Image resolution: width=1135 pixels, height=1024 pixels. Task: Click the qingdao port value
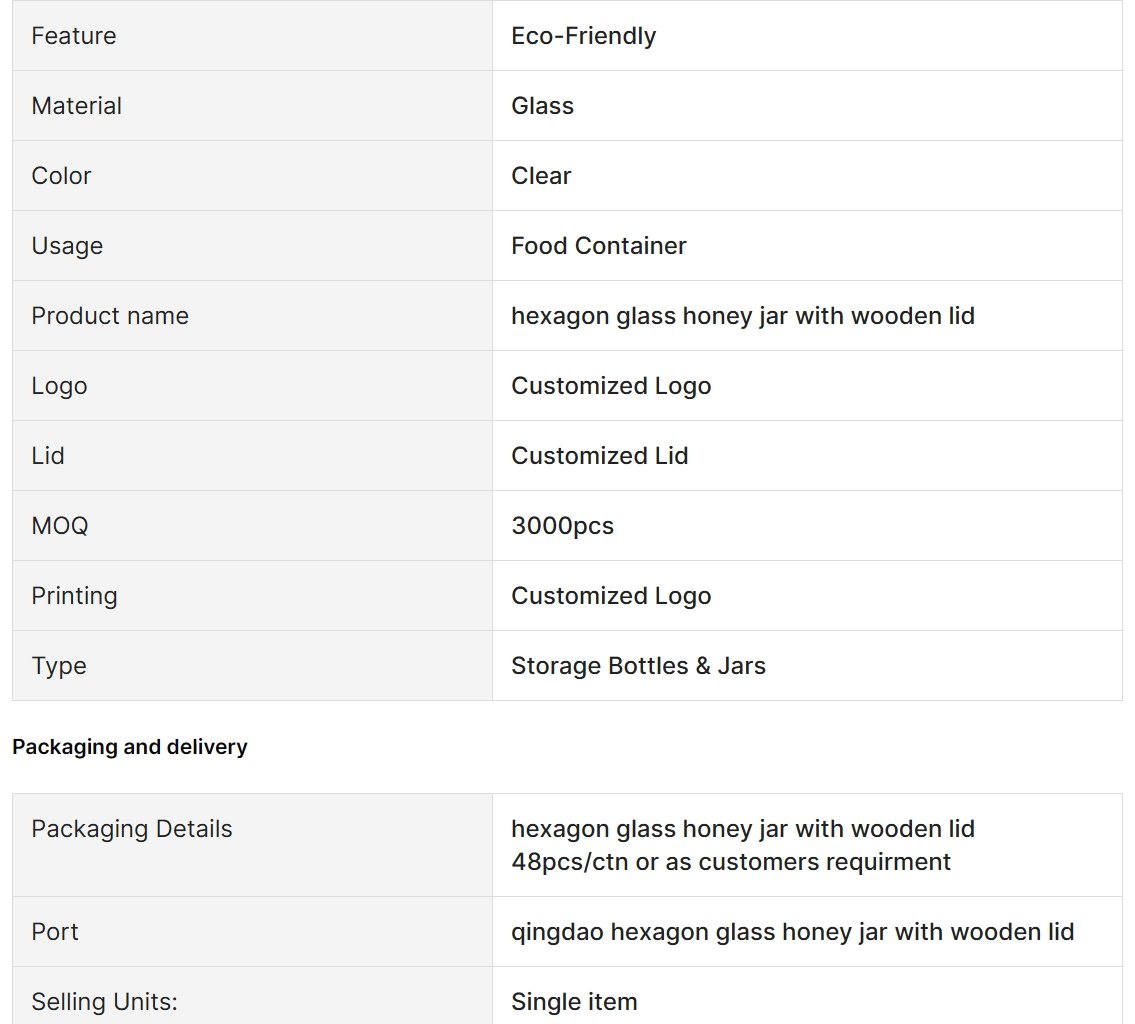click(x=793, y=932)
